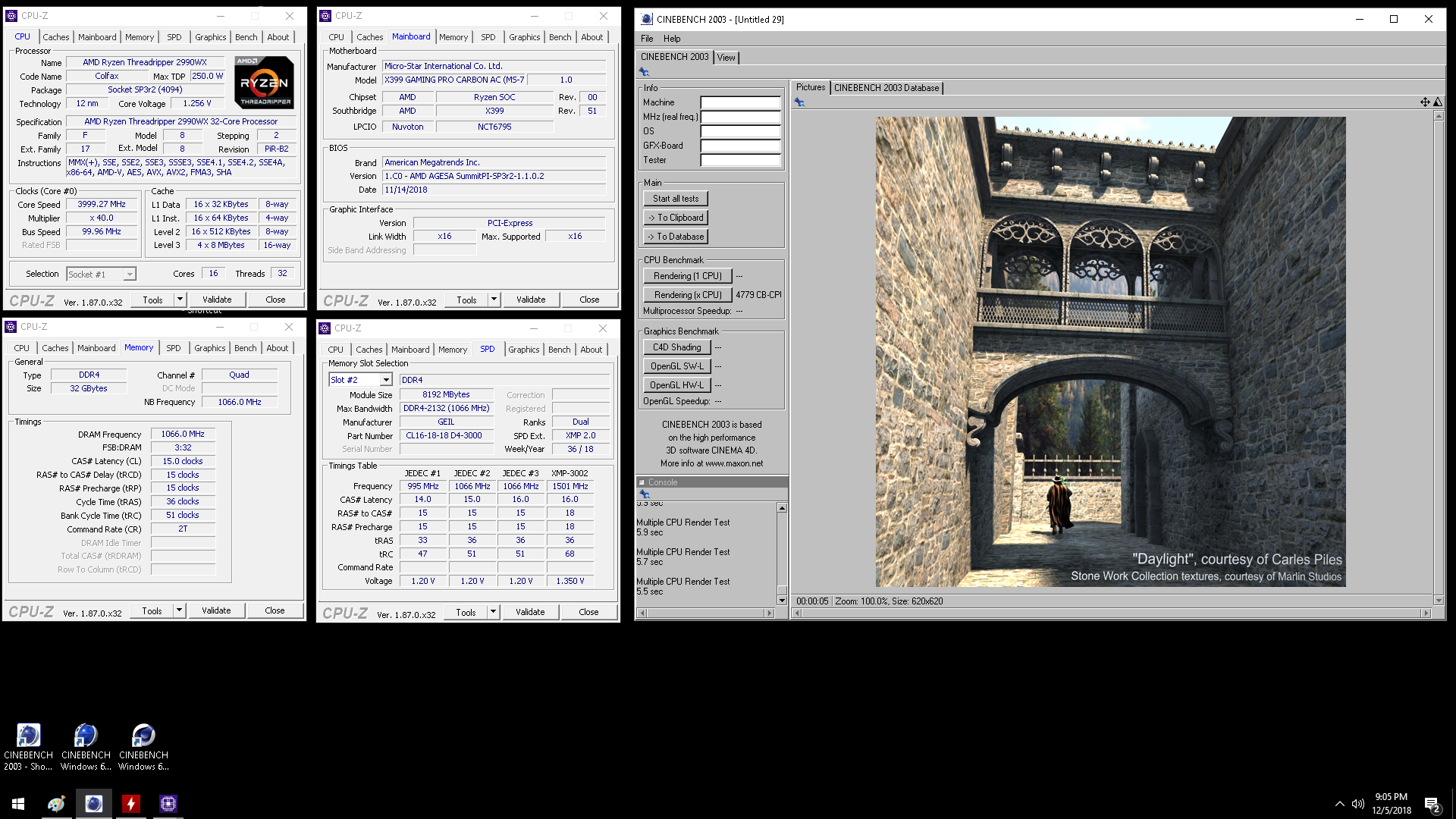
Task: Click the pin icon under CINEBENCH 2003 tab
Action: (644, 72)
